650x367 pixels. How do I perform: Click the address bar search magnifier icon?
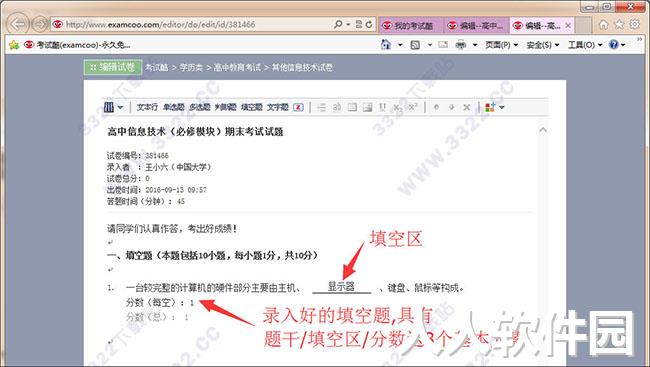[338, 24]
